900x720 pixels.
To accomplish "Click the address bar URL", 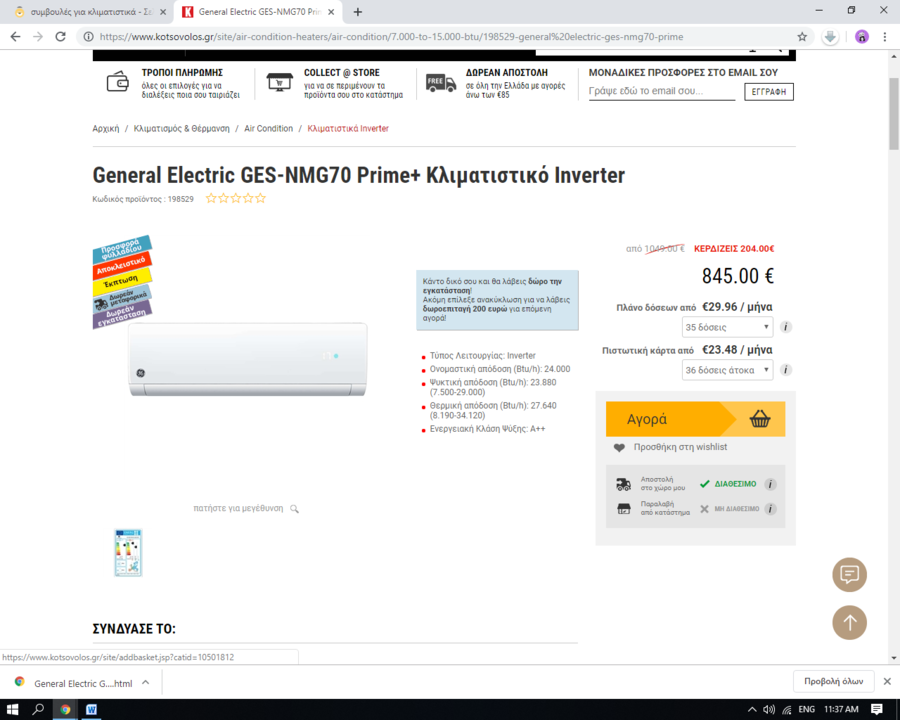I will point(391,37).
